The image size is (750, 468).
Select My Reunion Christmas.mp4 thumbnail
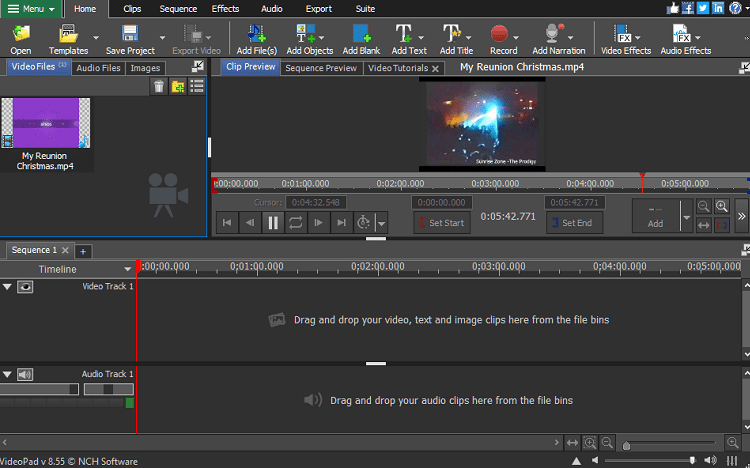click(x=47, y=124)
